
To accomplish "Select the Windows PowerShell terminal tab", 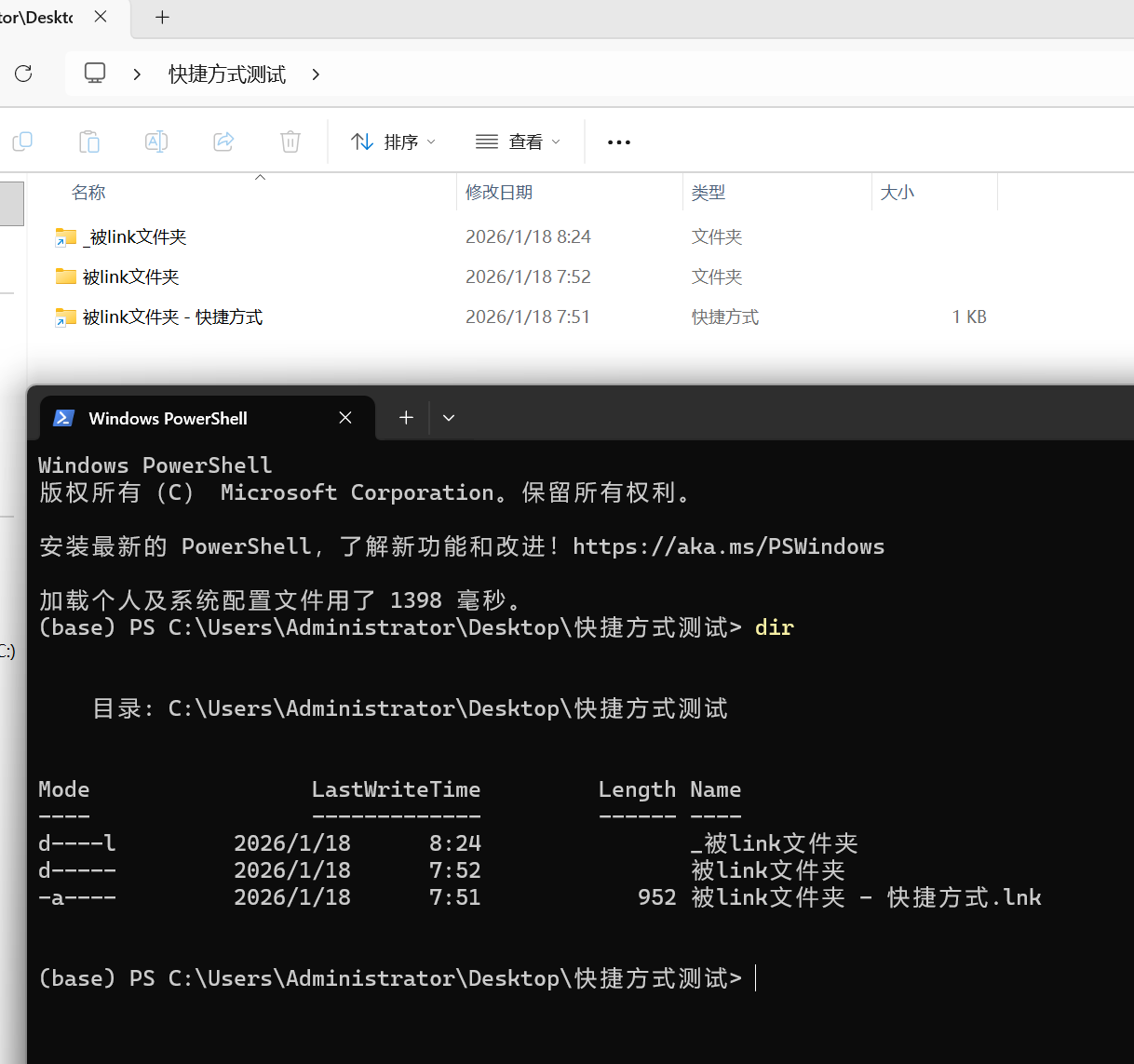I will point(207,418).
